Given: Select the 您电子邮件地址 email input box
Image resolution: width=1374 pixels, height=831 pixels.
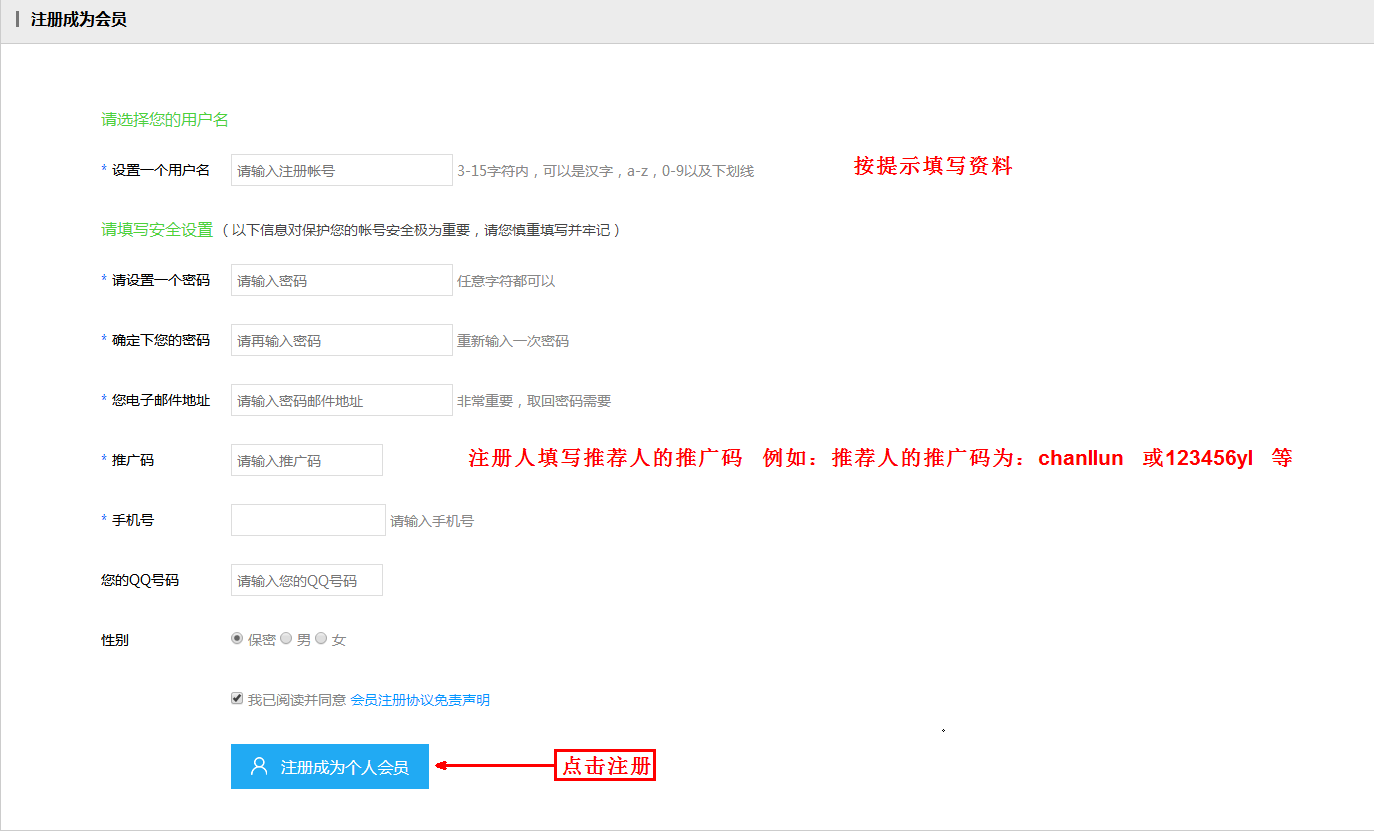Looking at the screenshot, I should click(341, 400).
